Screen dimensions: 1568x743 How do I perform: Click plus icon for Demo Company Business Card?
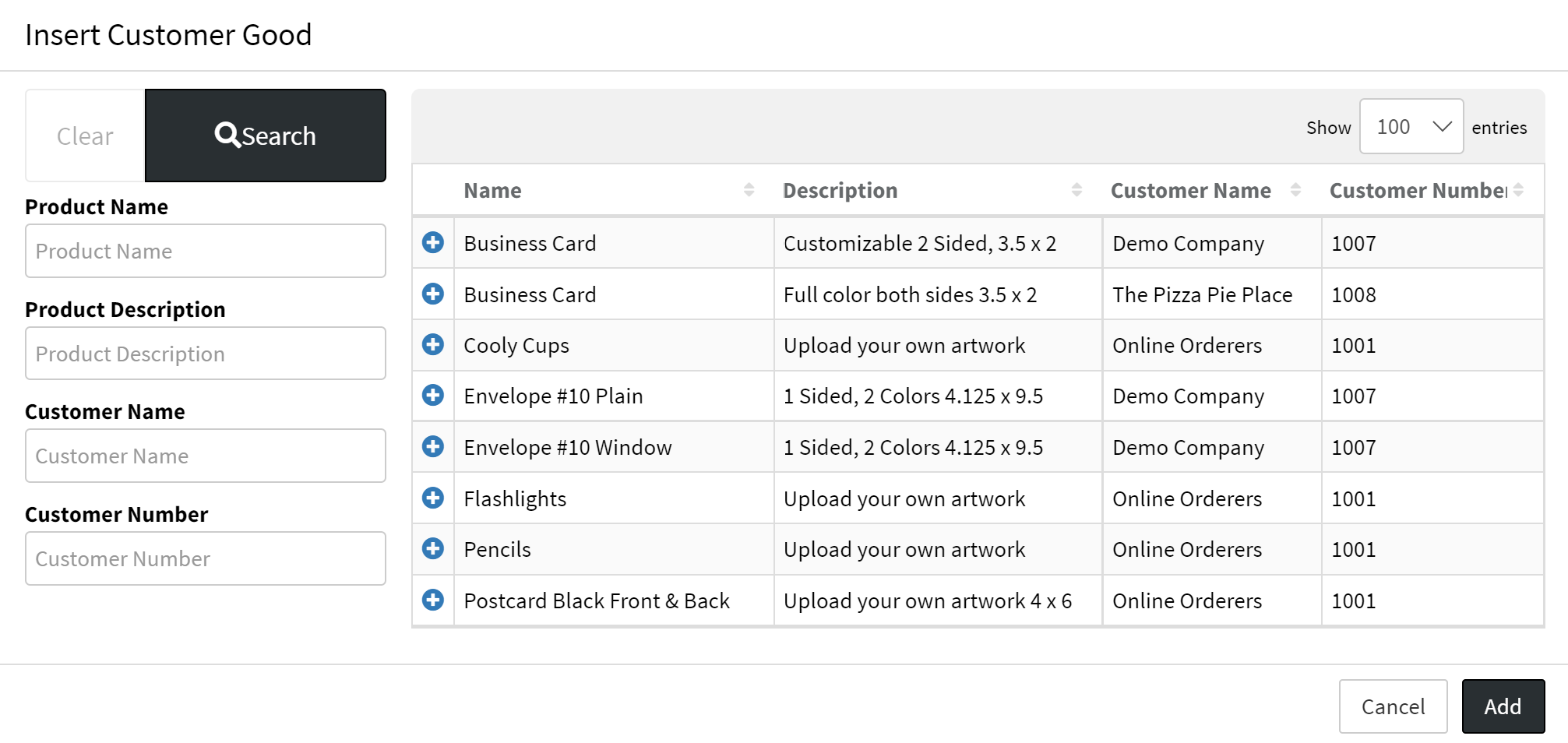click(433, 242)
